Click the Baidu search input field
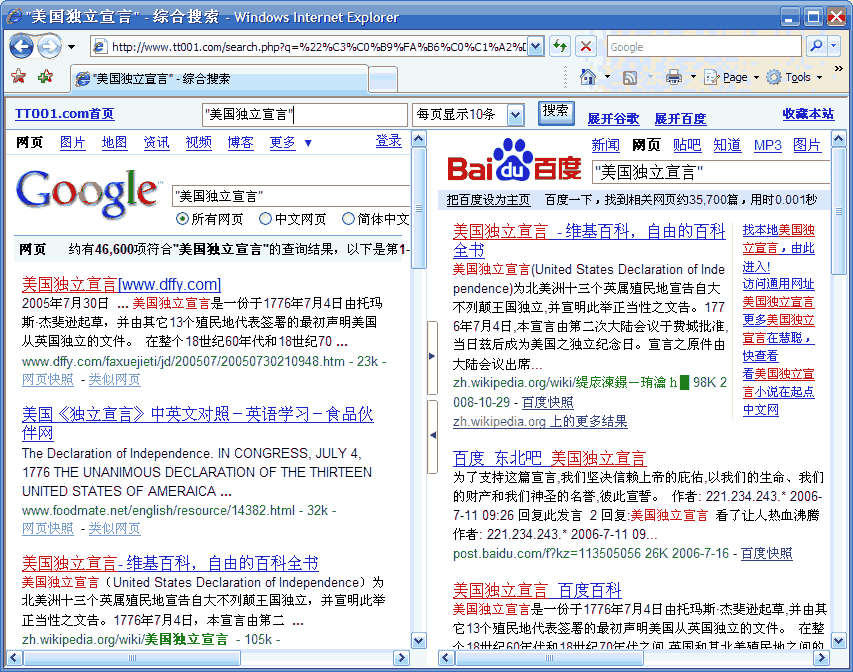 (710, 172)
